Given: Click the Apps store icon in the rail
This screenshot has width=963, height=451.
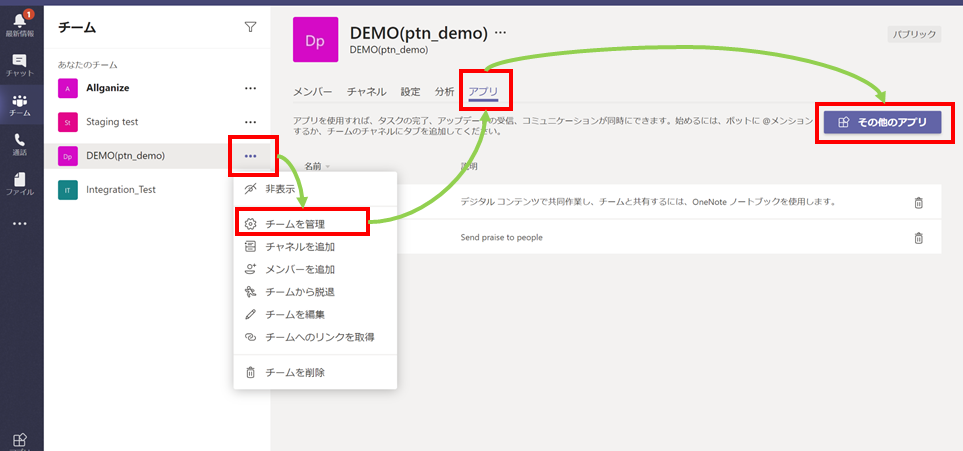Looking at the screenshot, I should [x=20, y=441].
